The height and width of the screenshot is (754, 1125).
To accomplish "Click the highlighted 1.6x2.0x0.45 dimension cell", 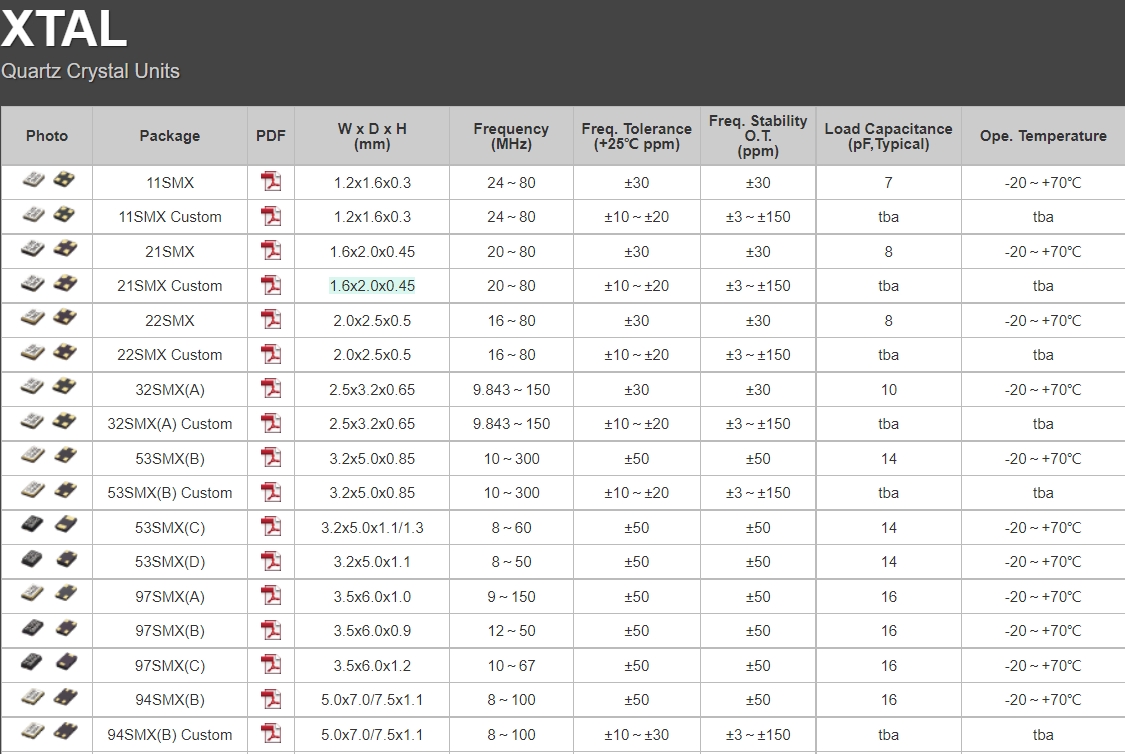I will coord(372,286).
